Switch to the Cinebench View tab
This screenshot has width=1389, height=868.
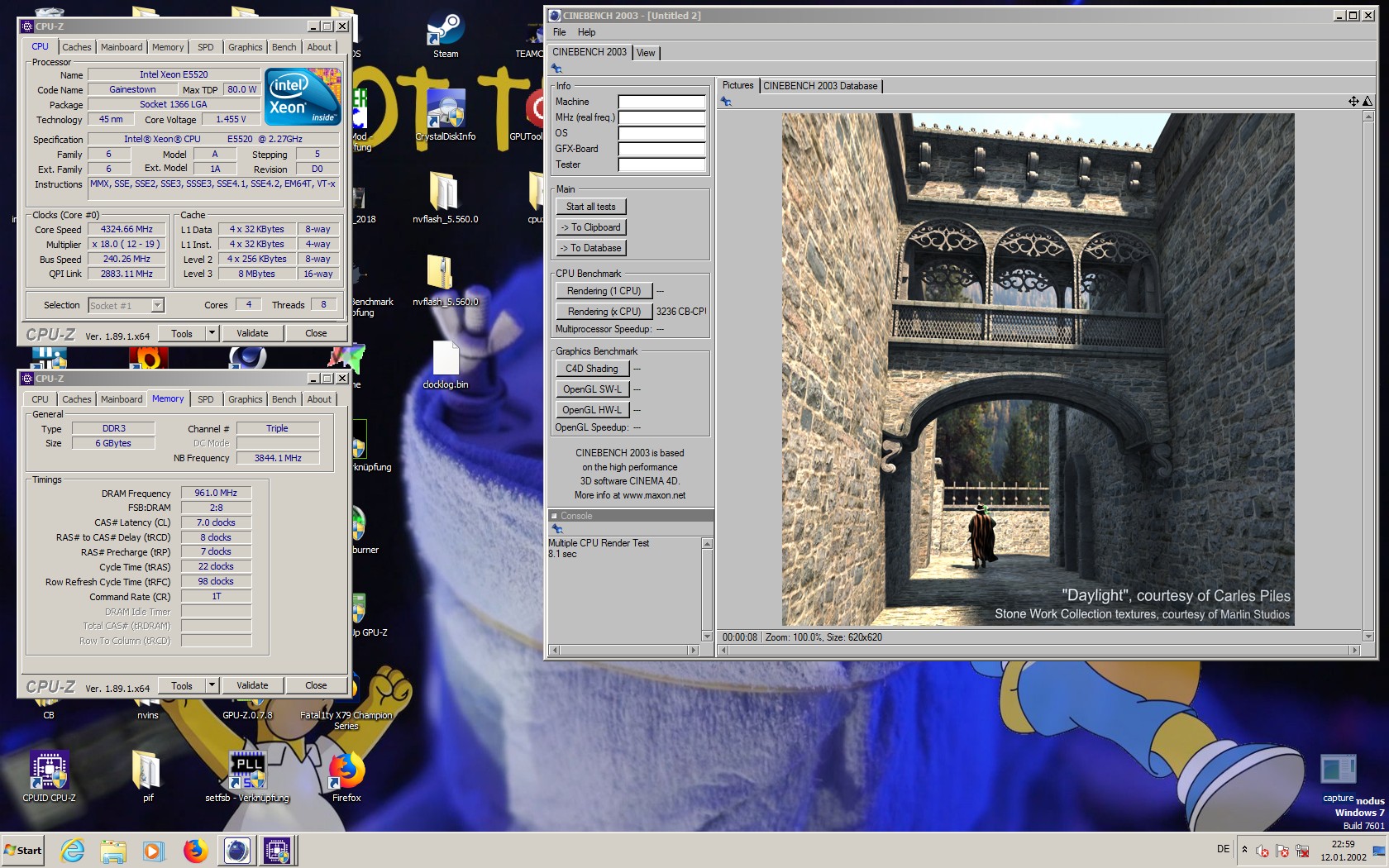pos(646,53)
